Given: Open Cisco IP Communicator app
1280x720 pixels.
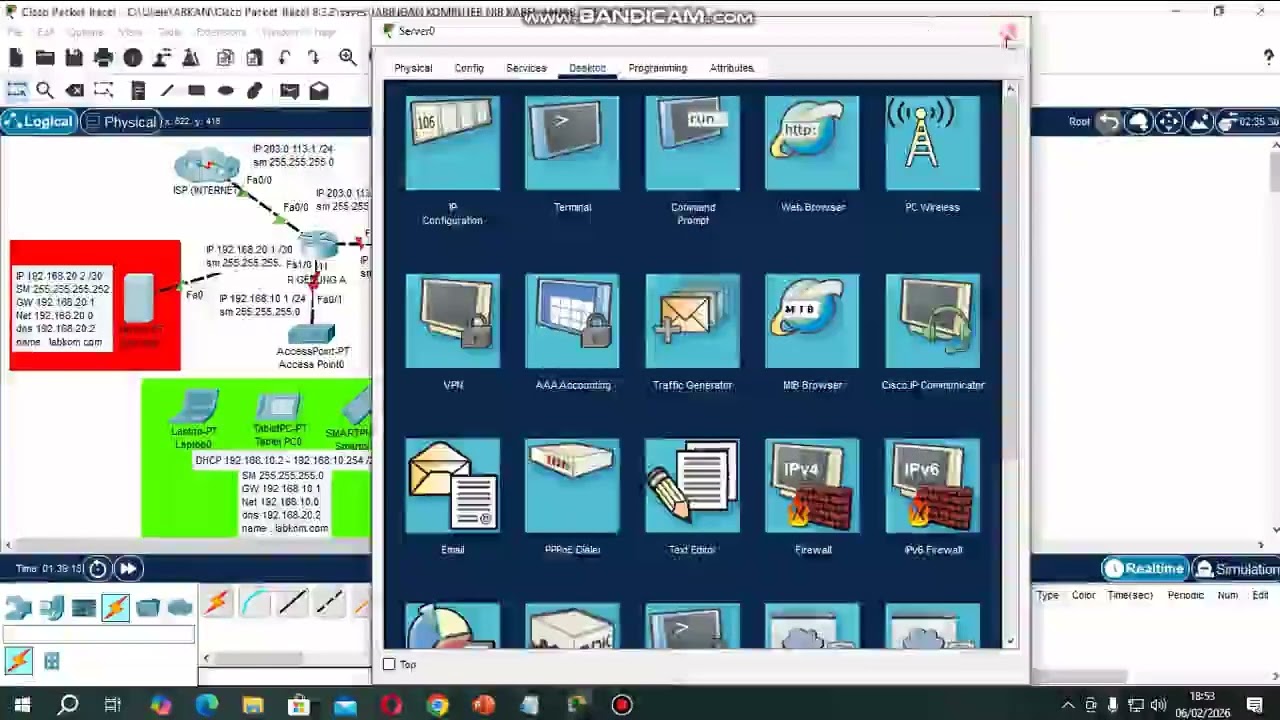Looking at the screenshot, I should pyautogui.click(x=932, y=320).
